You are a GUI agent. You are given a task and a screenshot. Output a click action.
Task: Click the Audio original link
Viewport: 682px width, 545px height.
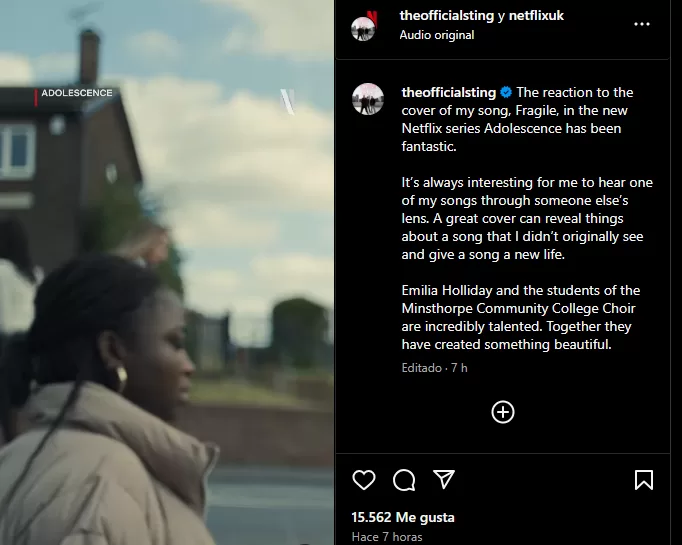tap(437, 35)
